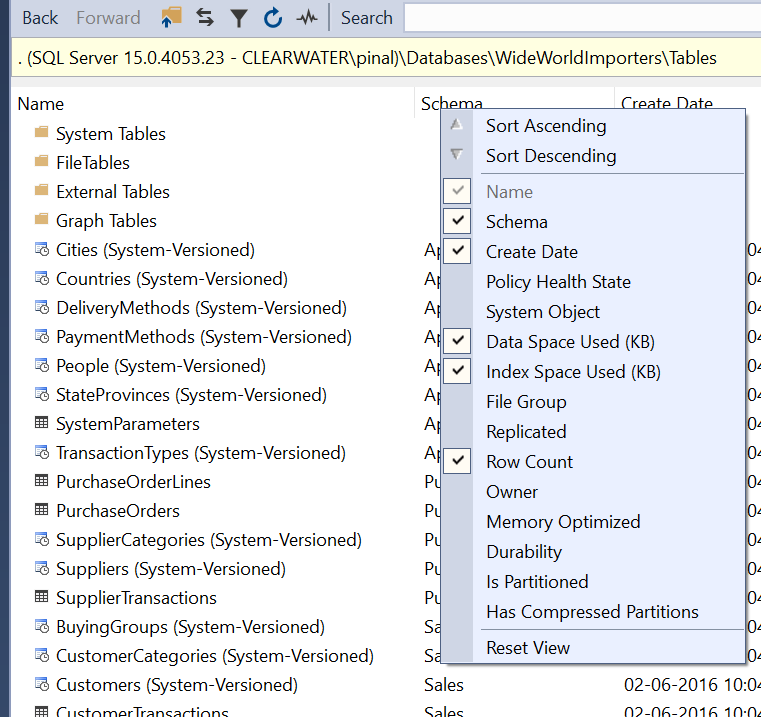Screen dimensions: 761x717
Task: Click the Forward navigation button
Action: point(108,18)
